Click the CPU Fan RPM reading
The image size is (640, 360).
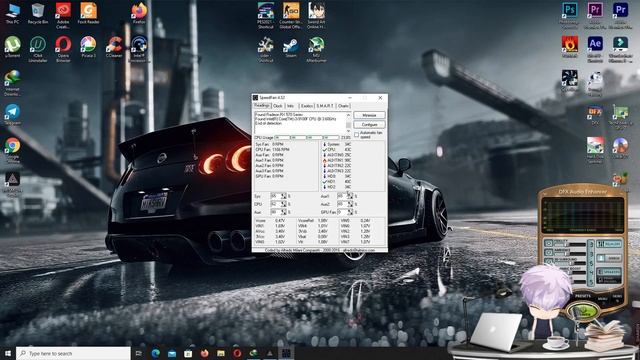click(273, 149)
